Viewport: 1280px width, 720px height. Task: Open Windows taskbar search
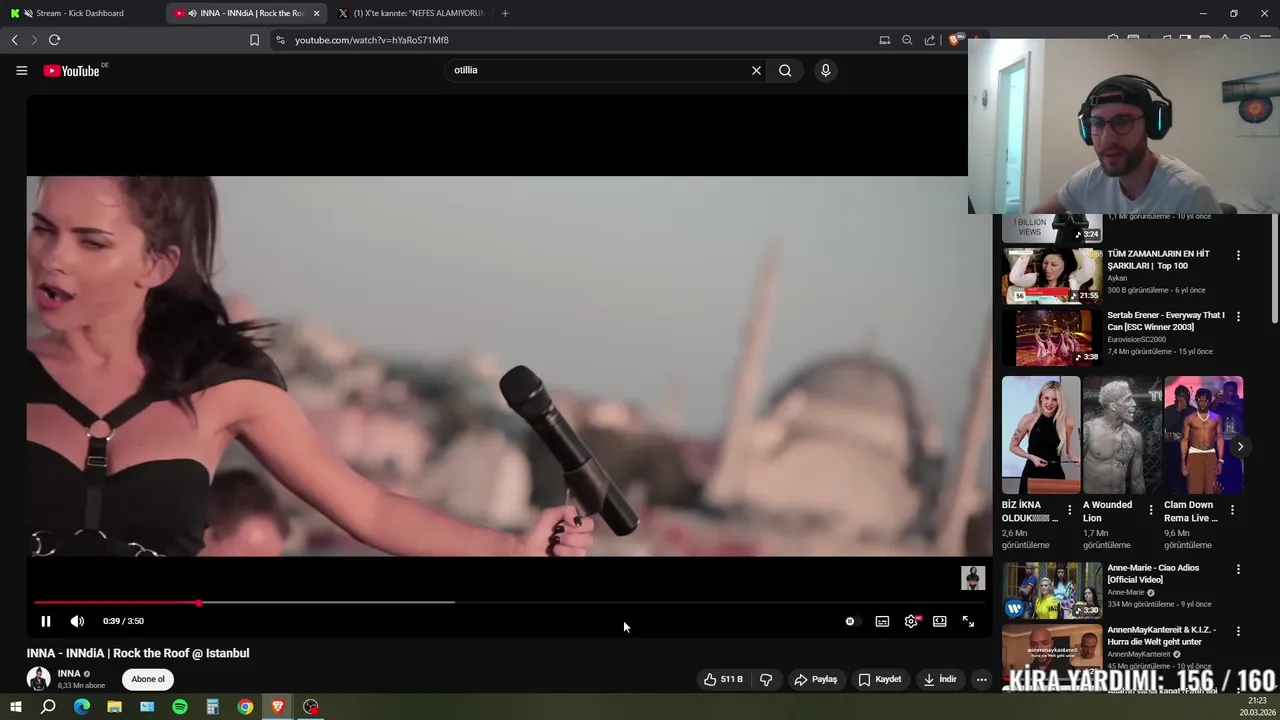point(48,707)
